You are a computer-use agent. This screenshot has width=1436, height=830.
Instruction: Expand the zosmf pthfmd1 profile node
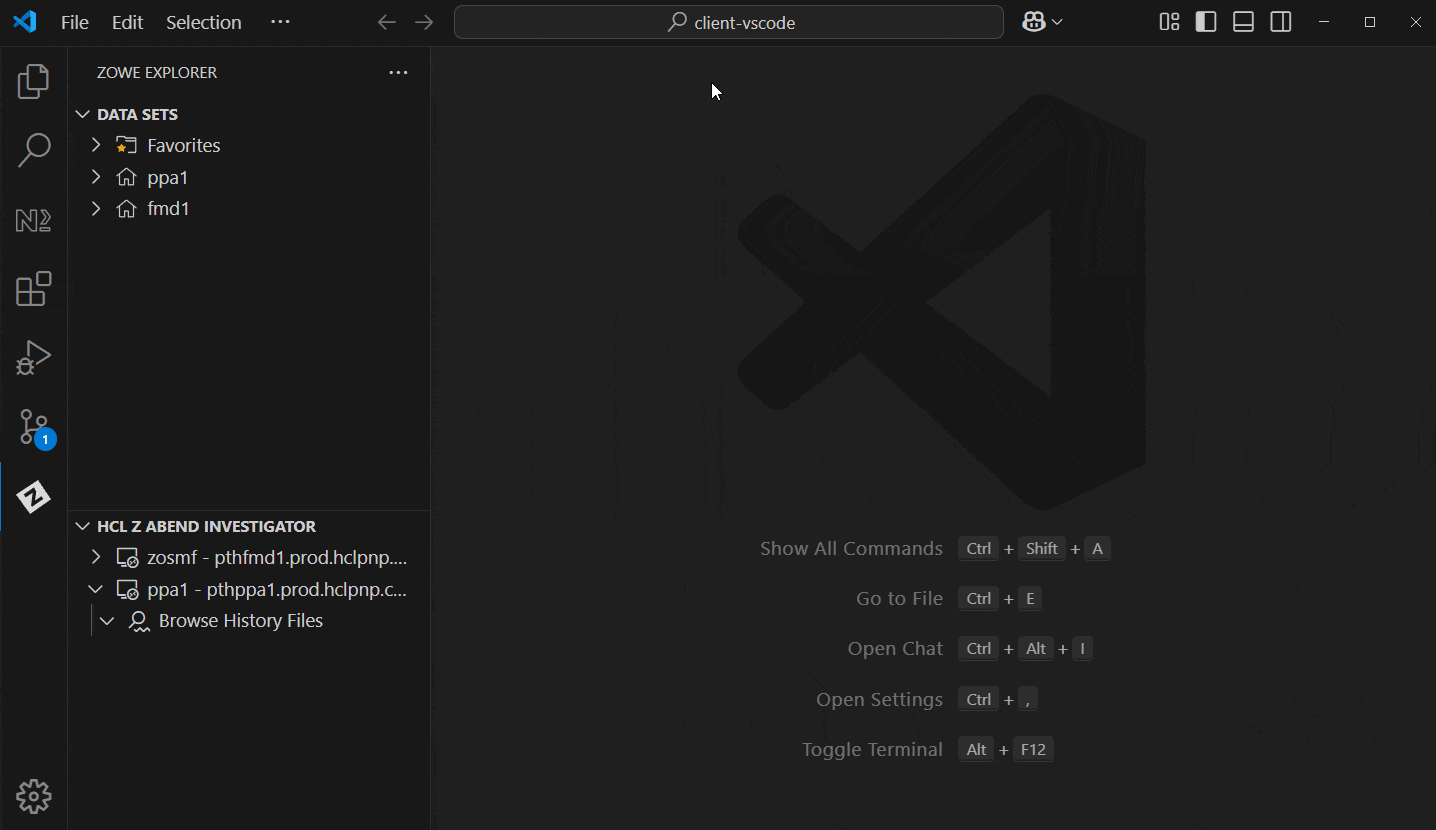point(96,557)
